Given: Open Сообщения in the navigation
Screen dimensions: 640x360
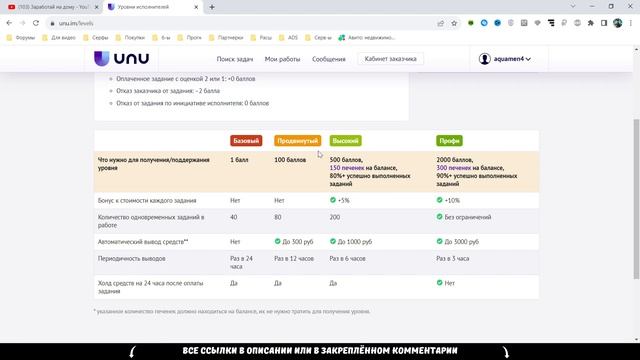Looking at the screenshot, I should point(329,59).
